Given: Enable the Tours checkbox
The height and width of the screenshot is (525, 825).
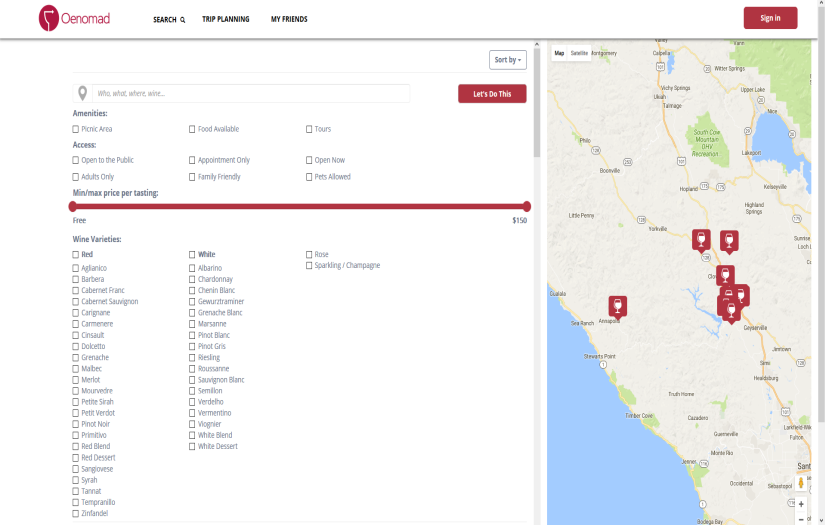Looking at the screenshot, I should pyautogui.click(x=309, y=129).
